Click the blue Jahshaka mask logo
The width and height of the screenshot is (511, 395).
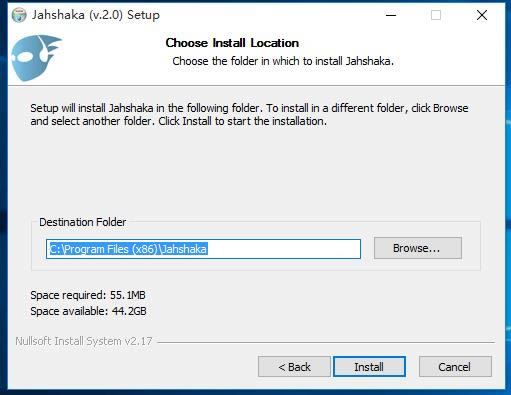pos(36,58)
